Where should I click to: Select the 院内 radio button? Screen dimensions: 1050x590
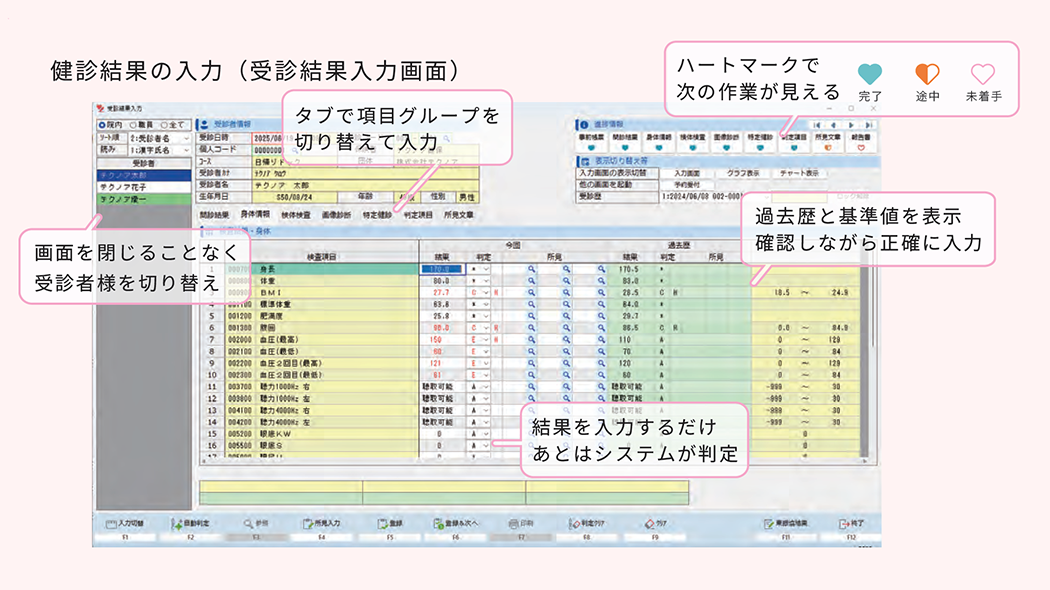[x=101, y=125]
